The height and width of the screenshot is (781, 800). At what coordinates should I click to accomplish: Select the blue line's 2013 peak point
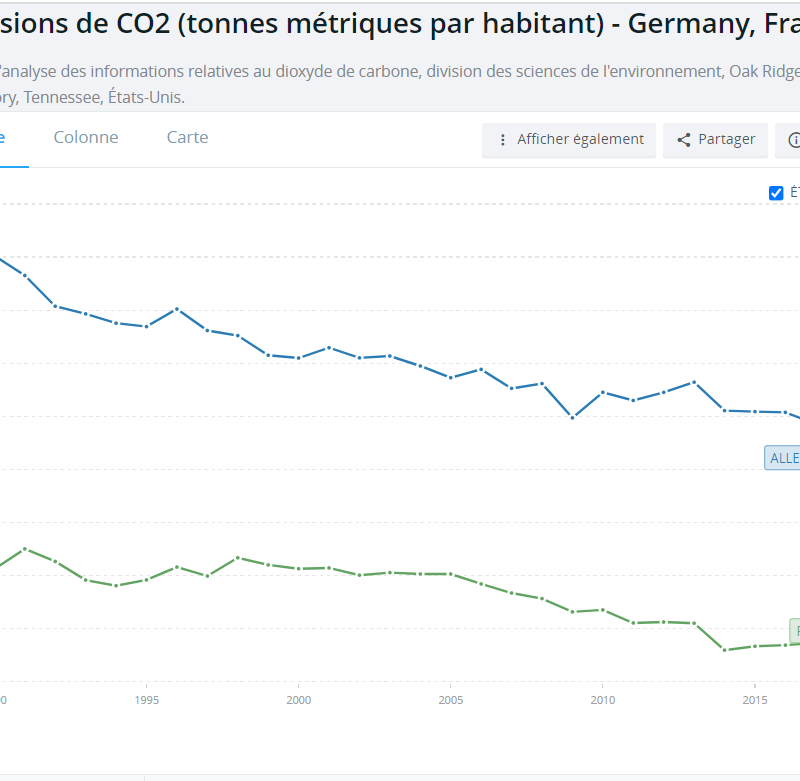pyautogui.click(x=694, y=382)
